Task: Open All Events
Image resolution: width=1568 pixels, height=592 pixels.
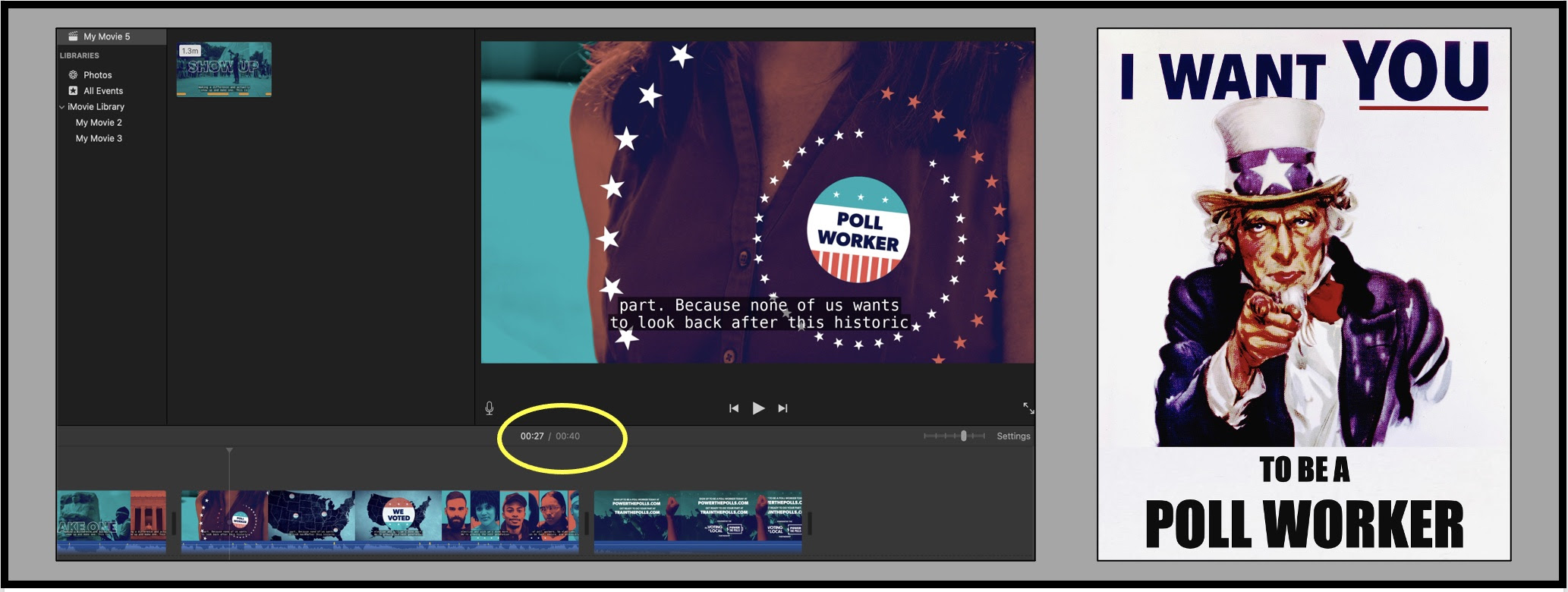Action: [x=102, y=91]
